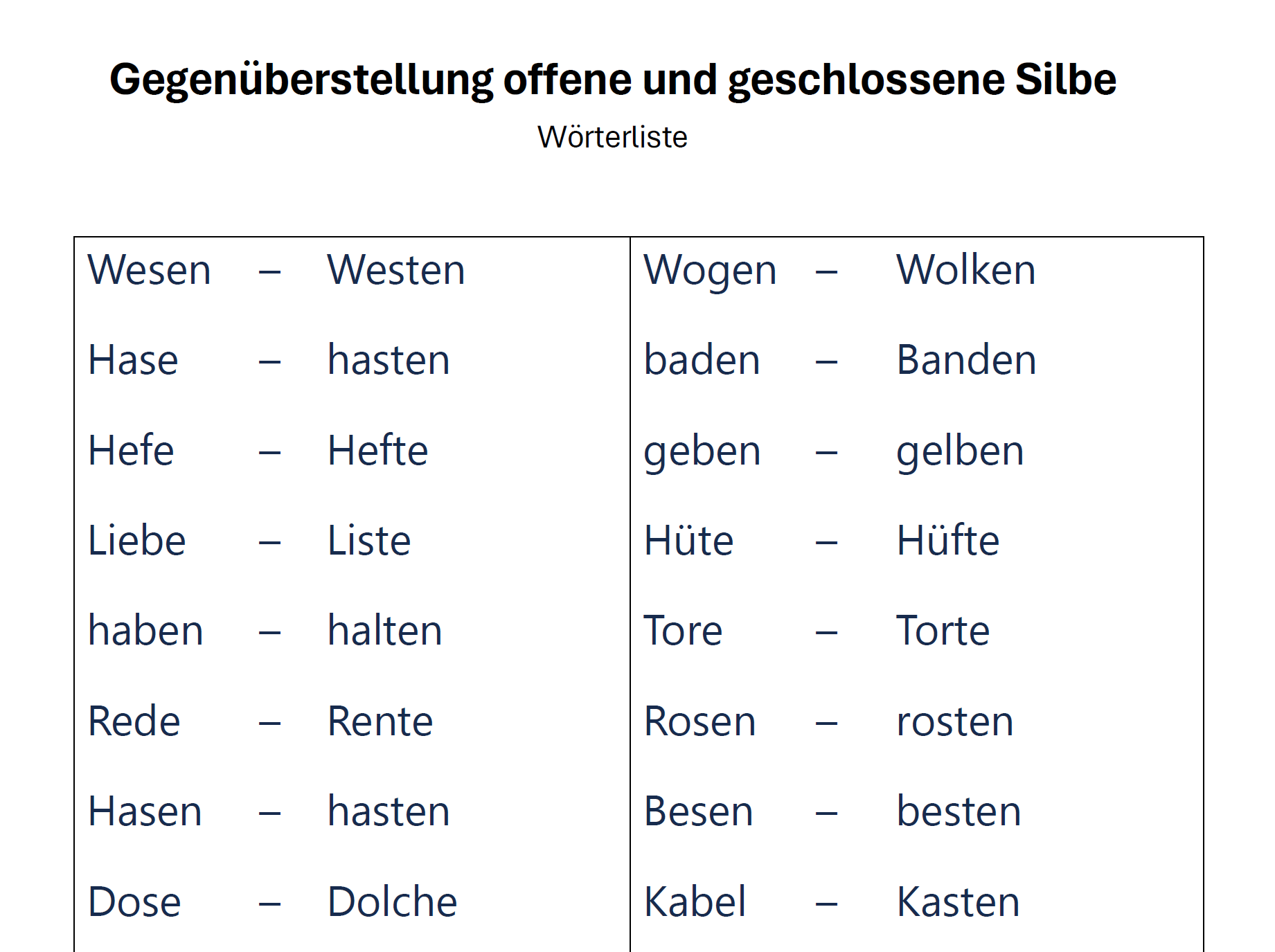This screenshot has height=952, width=1275.
Task: Click the subtitle 'Wörterliste'
Action: (612, 137)
